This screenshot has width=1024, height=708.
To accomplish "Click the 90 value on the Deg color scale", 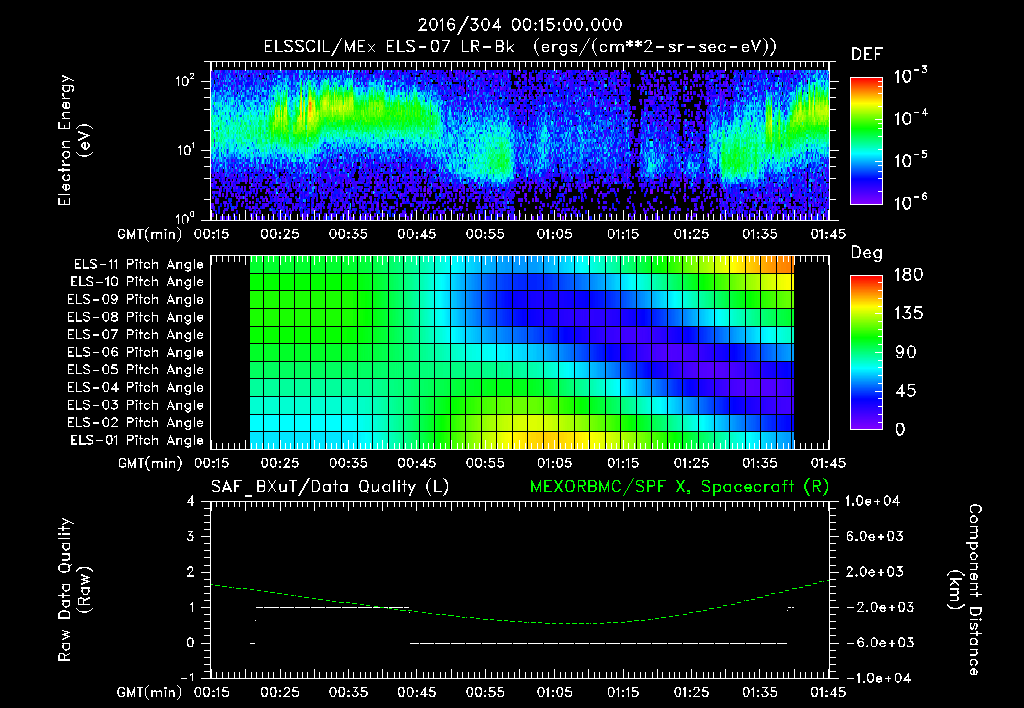I will tap(906, 352).
